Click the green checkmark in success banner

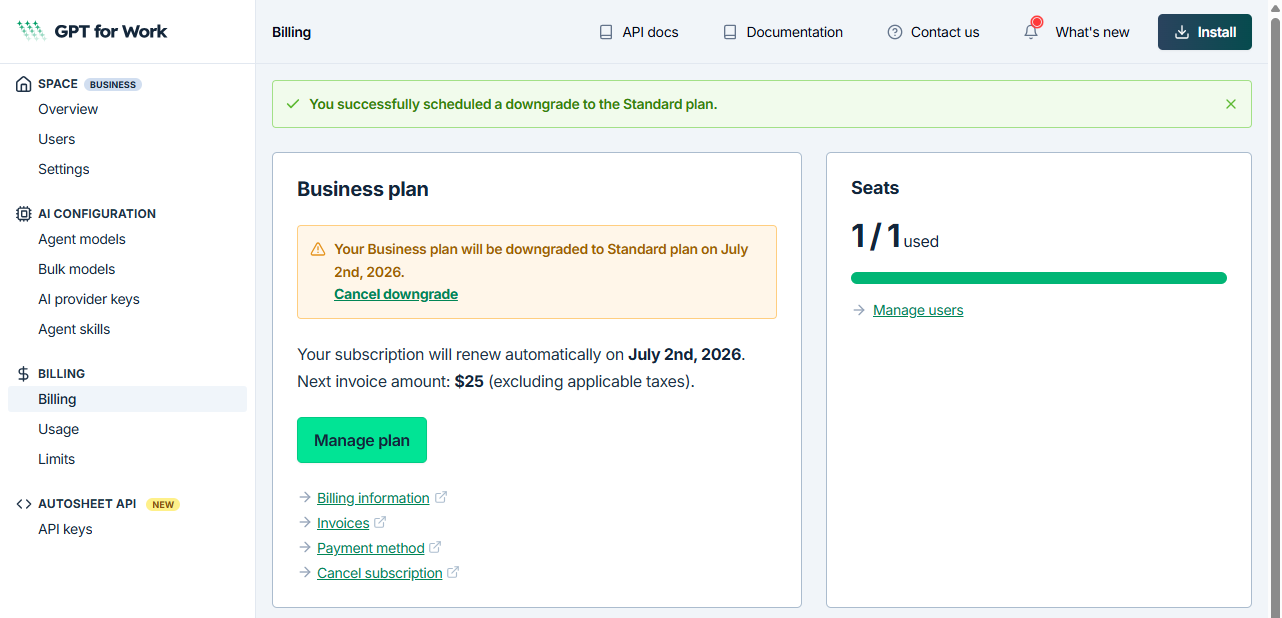coord(293,104)
